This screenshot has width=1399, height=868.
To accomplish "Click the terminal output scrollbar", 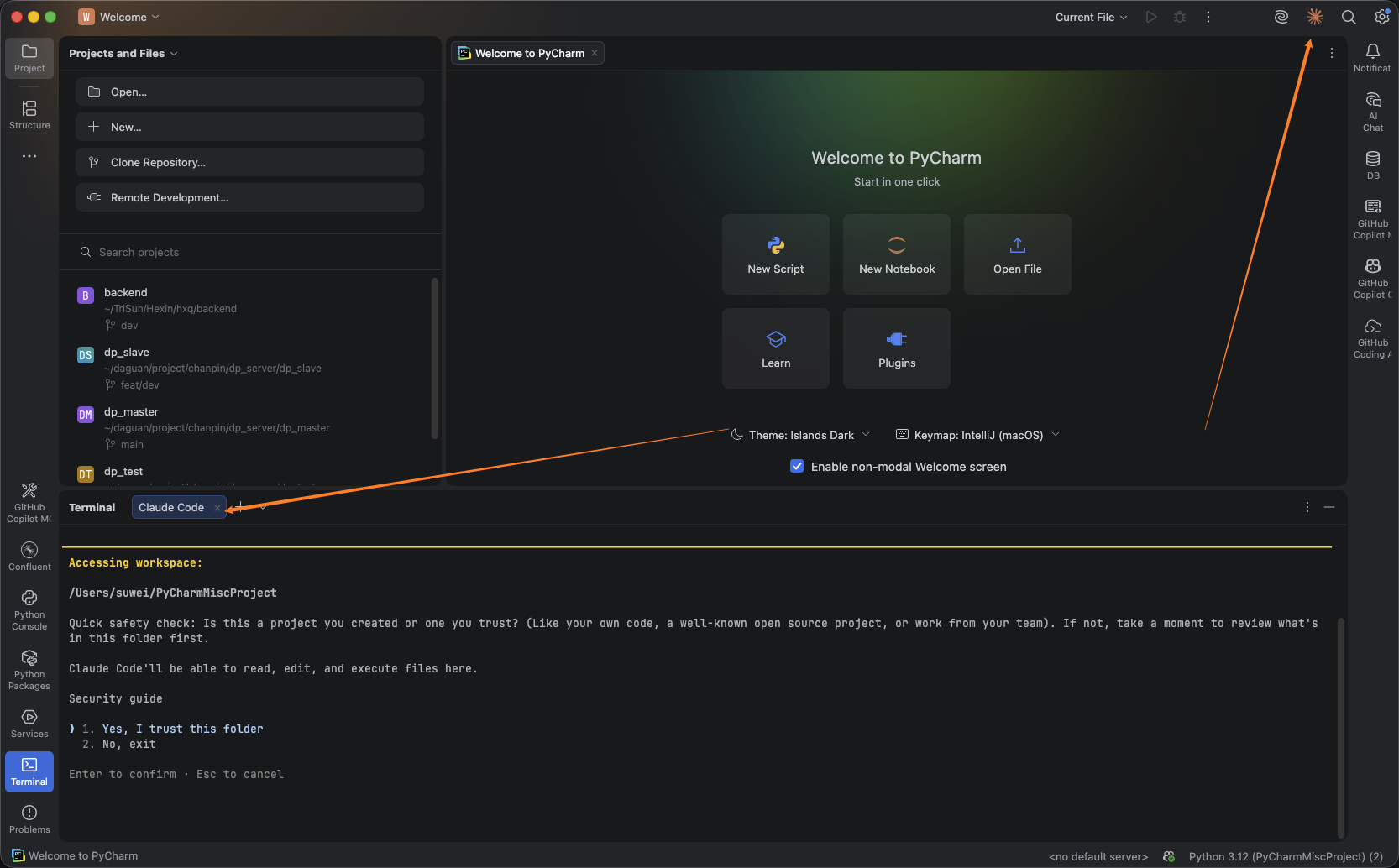I will point(1341,728).
